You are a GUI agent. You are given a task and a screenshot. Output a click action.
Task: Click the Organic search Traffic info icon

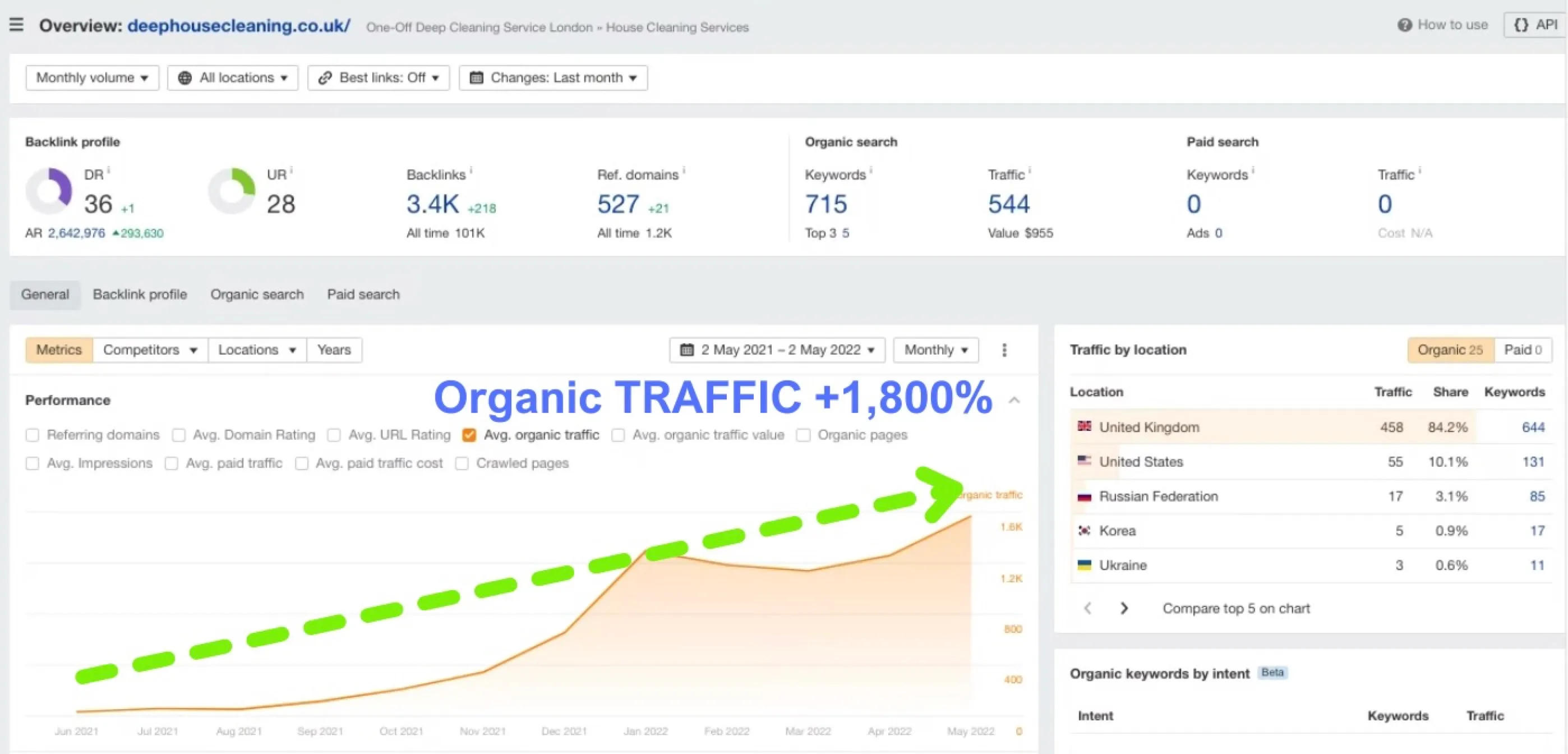pos(1029,171)
